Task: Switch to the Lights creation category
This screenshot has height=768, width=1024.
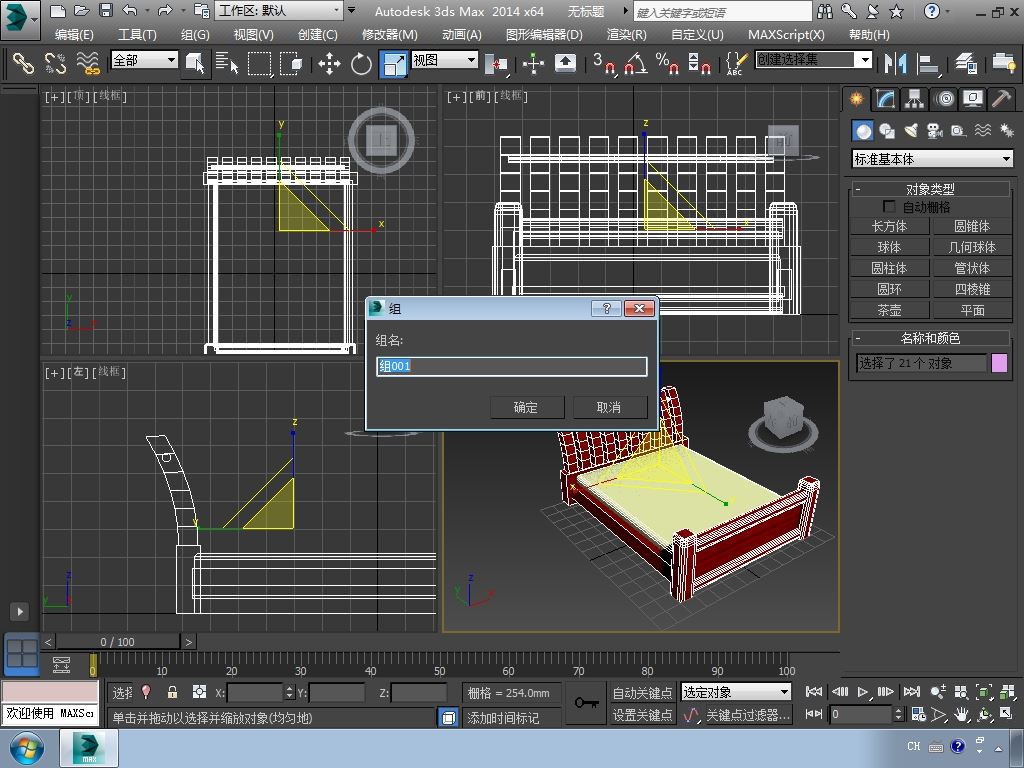Action: point(911,131)
